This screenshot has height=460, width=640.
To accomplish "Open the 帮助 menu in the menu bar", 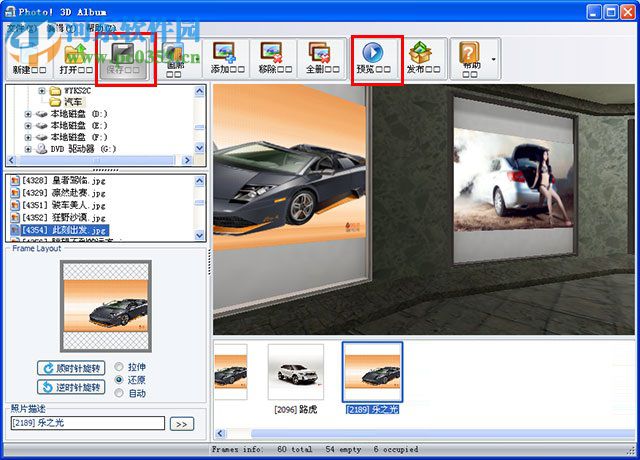I will point(101,29).
